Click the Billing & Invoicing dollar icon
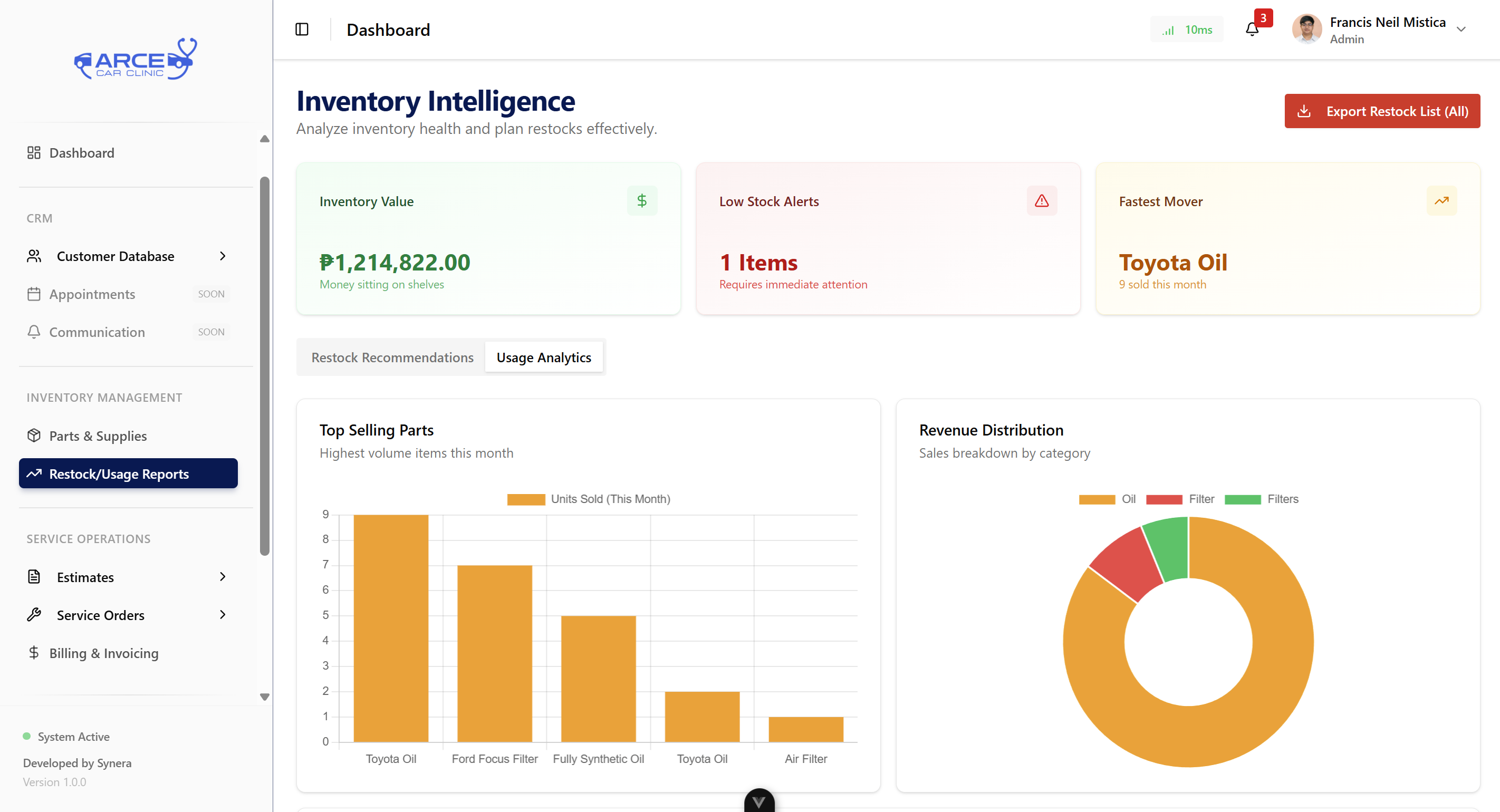 point(33,653)
